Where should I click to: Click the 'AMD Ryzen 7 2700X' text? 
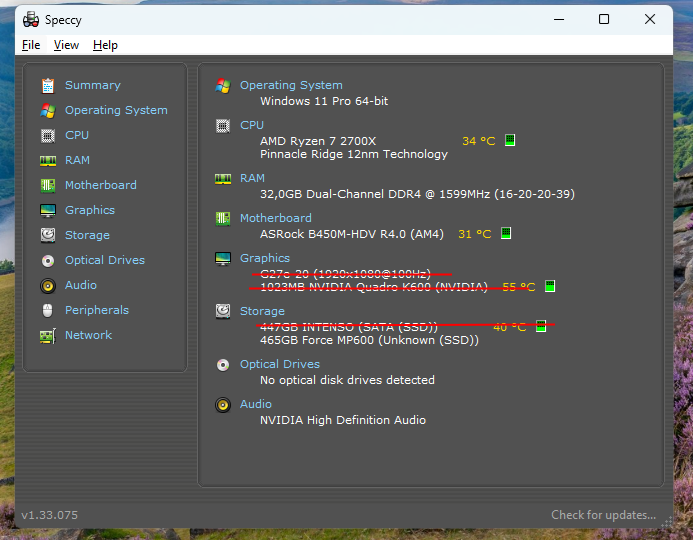[318, 141]
